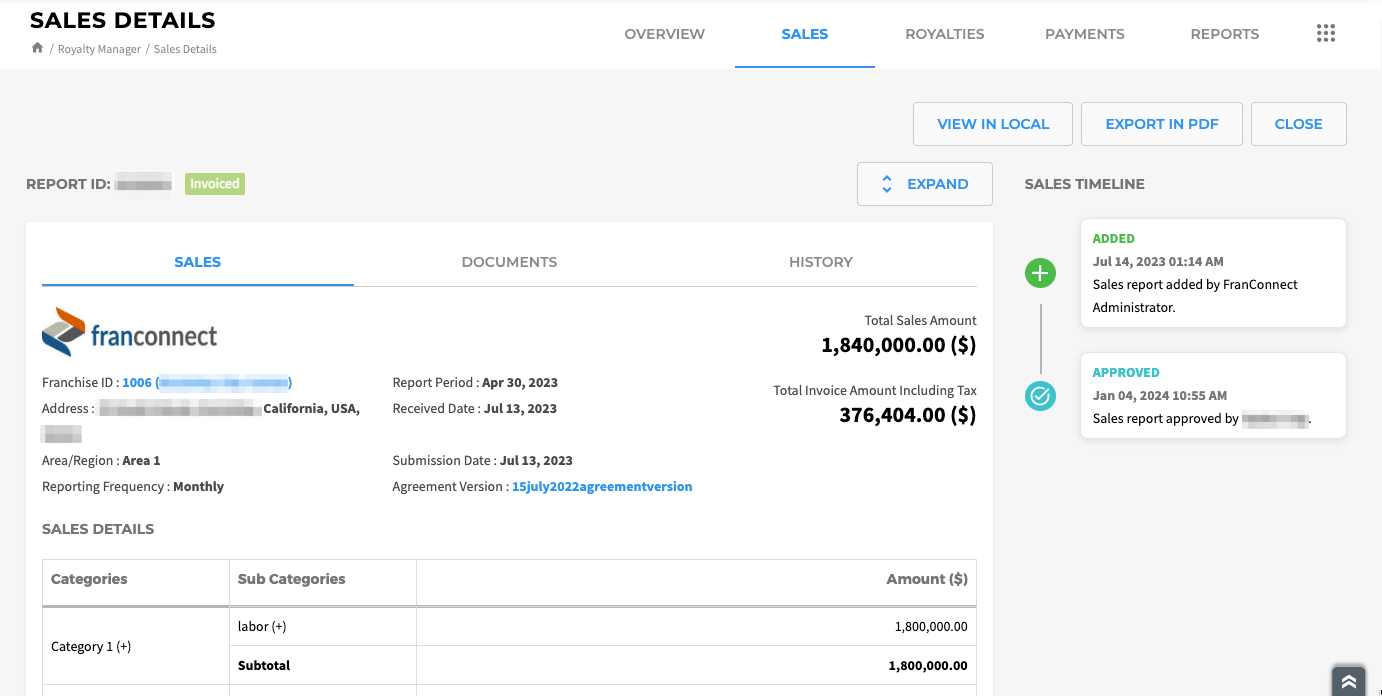Image resolution: width=1382 pixels, height=696 pixels.
Task: Click the Submission Date Jul 13, 2023 text
Action: tap(483, 461)
